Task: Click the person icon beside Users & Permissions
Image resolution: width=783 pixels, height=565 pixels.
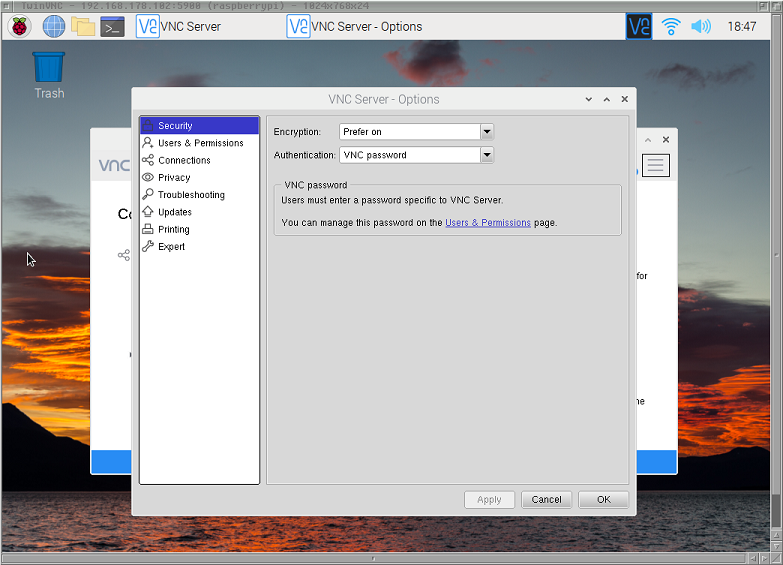Action: tap(148, 143)
